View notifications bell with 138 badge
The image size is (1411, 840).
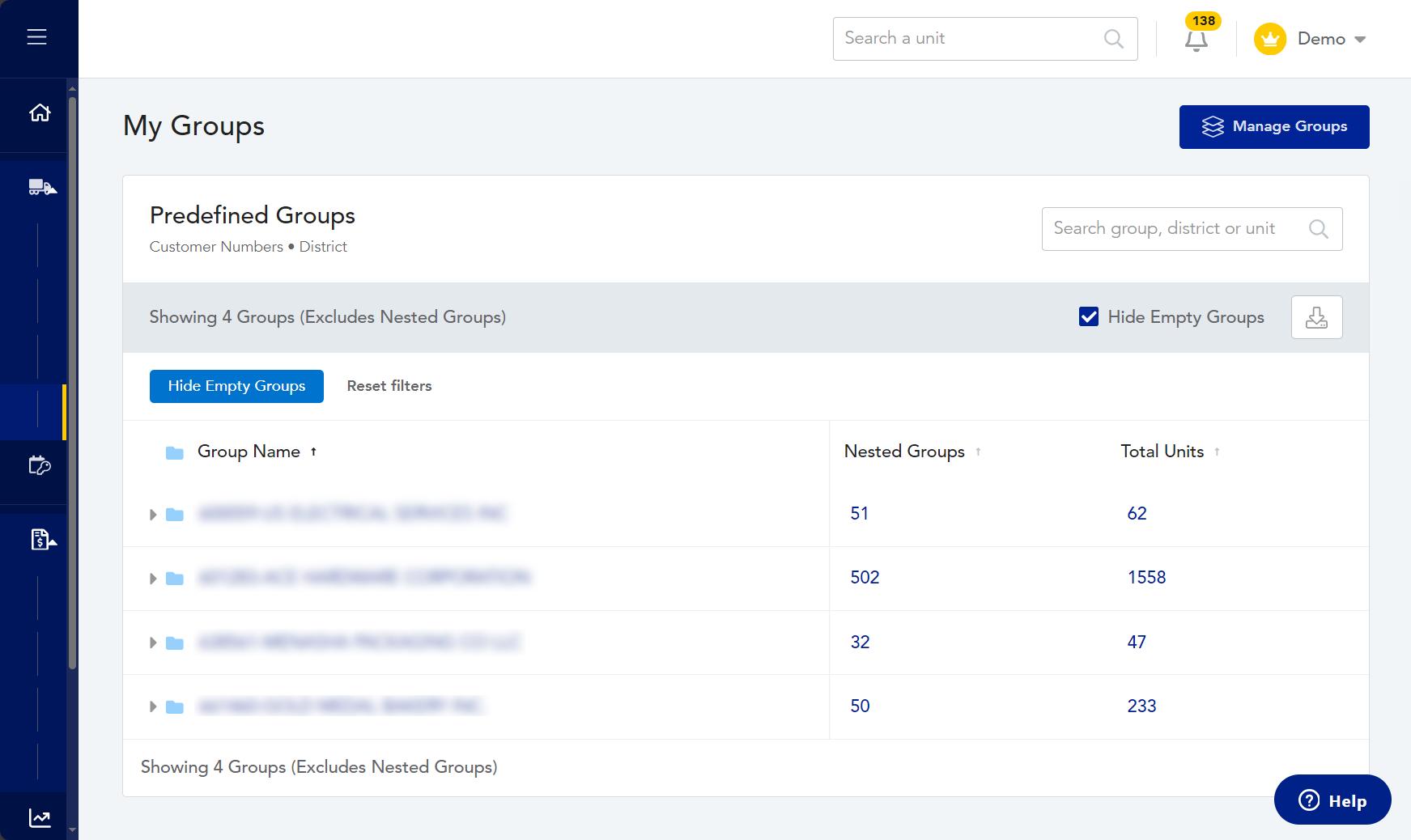[x=1196, y=39]
